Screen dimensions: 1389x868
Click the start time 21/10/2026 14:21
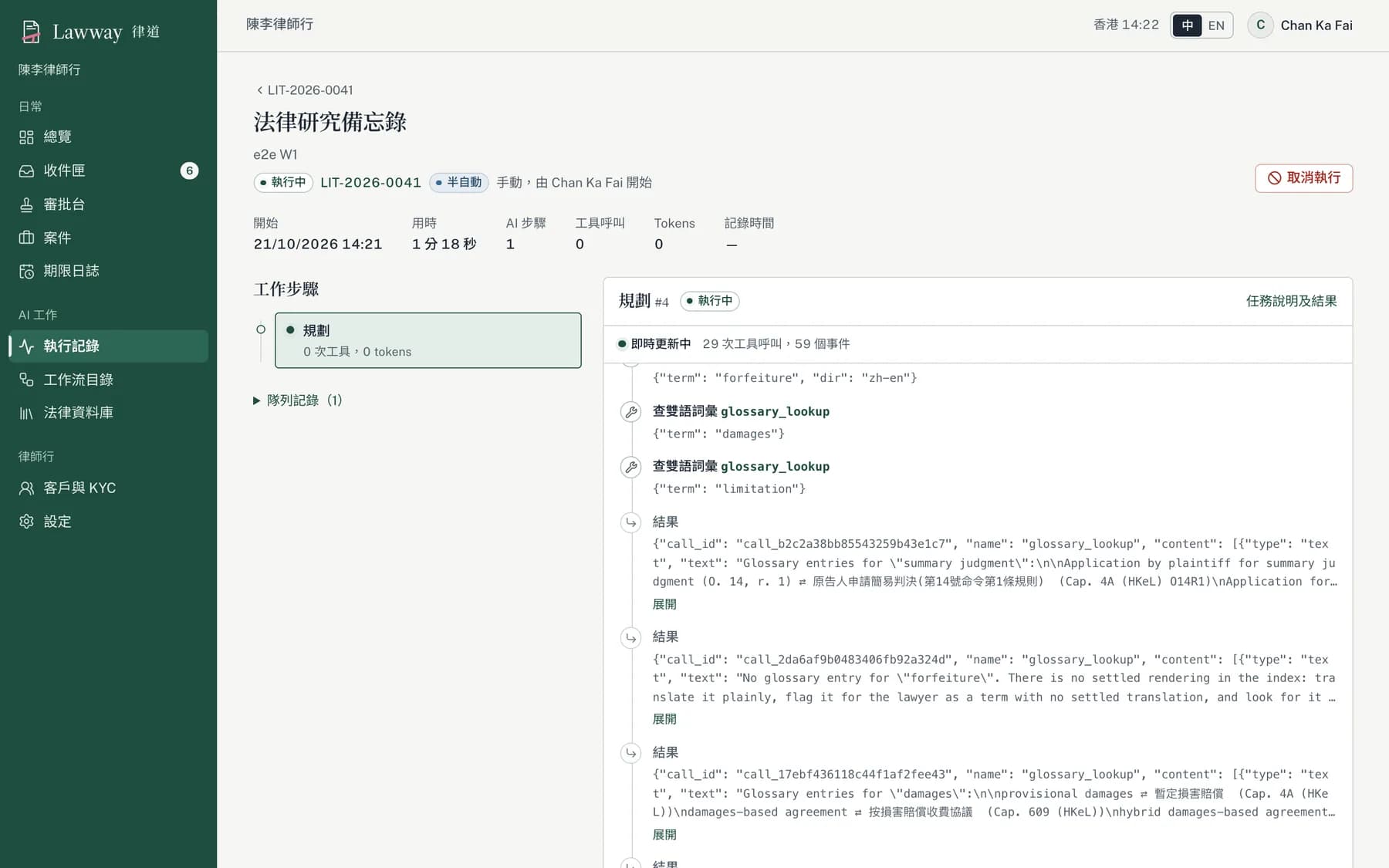point(318,245)
